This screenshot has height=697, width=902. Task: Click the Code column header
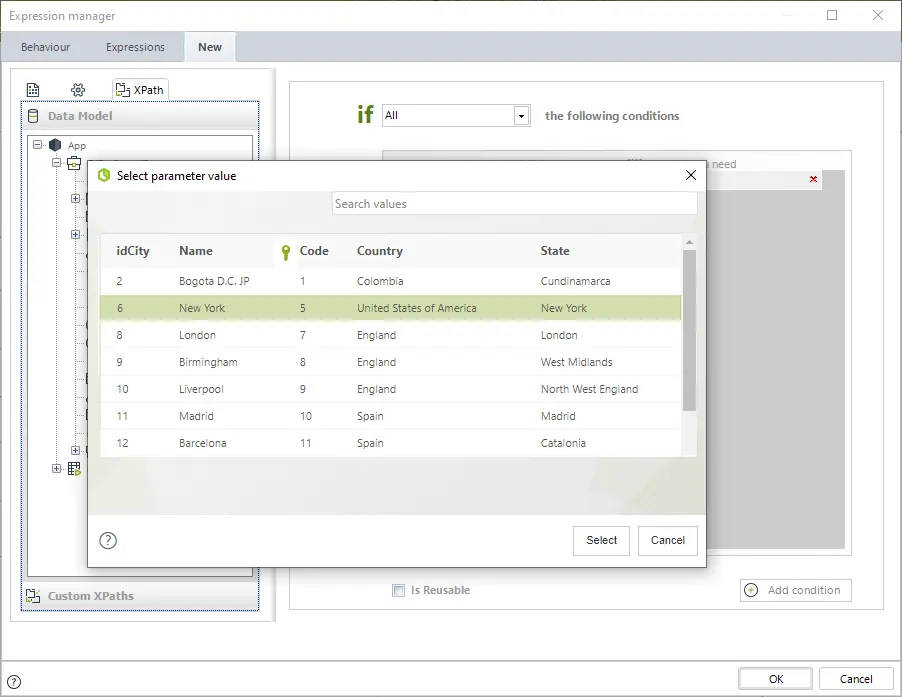[x=314, y=251]
